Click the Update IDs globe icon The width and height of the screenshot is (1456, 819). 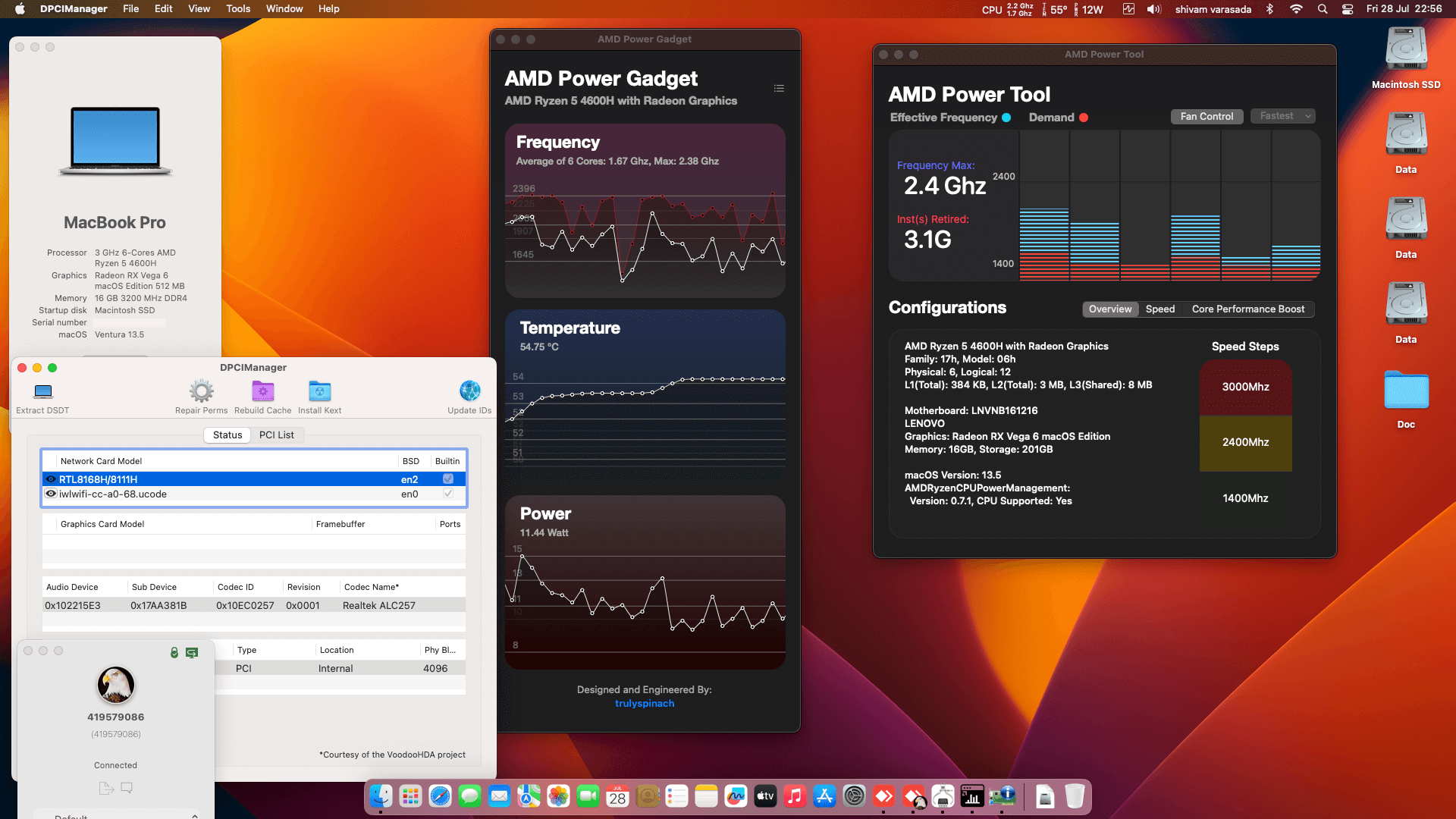[x=469, y=392]
